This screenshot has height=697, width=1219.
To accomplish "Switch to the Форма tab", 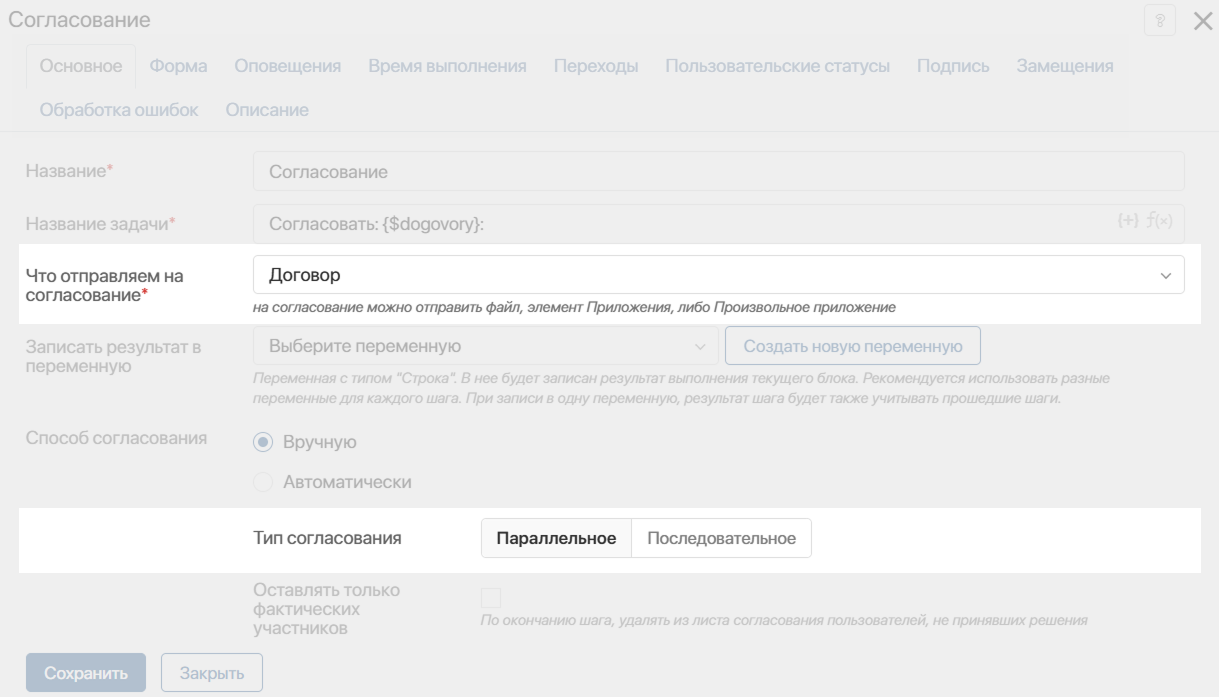I will [x=178, y=66].
